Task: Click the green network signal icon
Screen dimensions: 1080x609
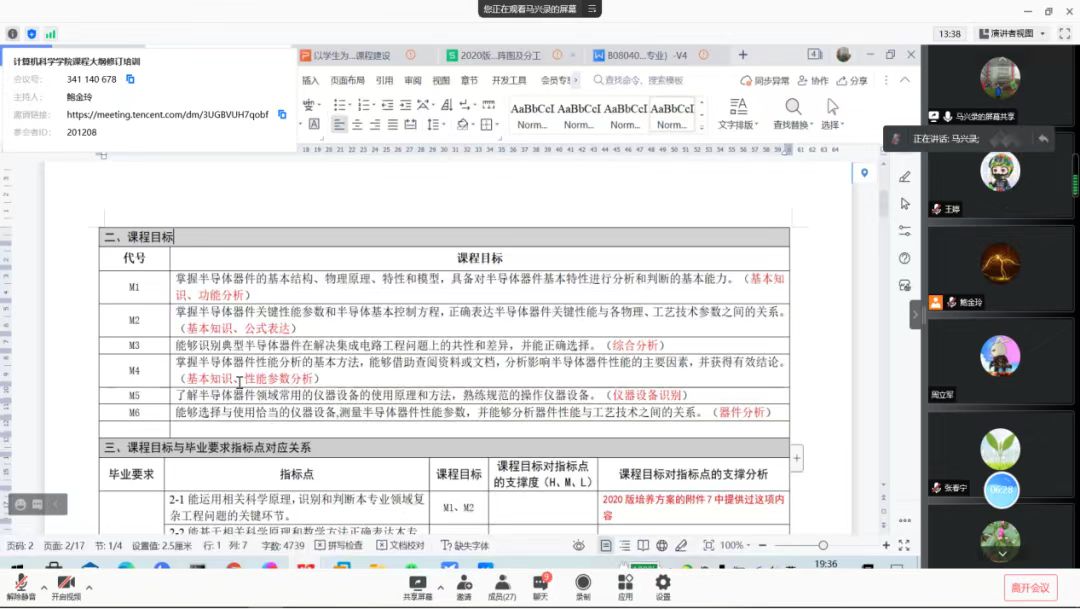Action: [x=50, y=34]
